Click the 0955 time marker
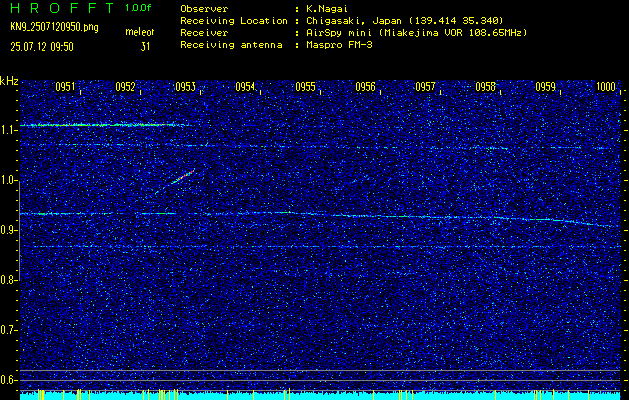Viewport: 629px width, 400px height. (305, 87)
